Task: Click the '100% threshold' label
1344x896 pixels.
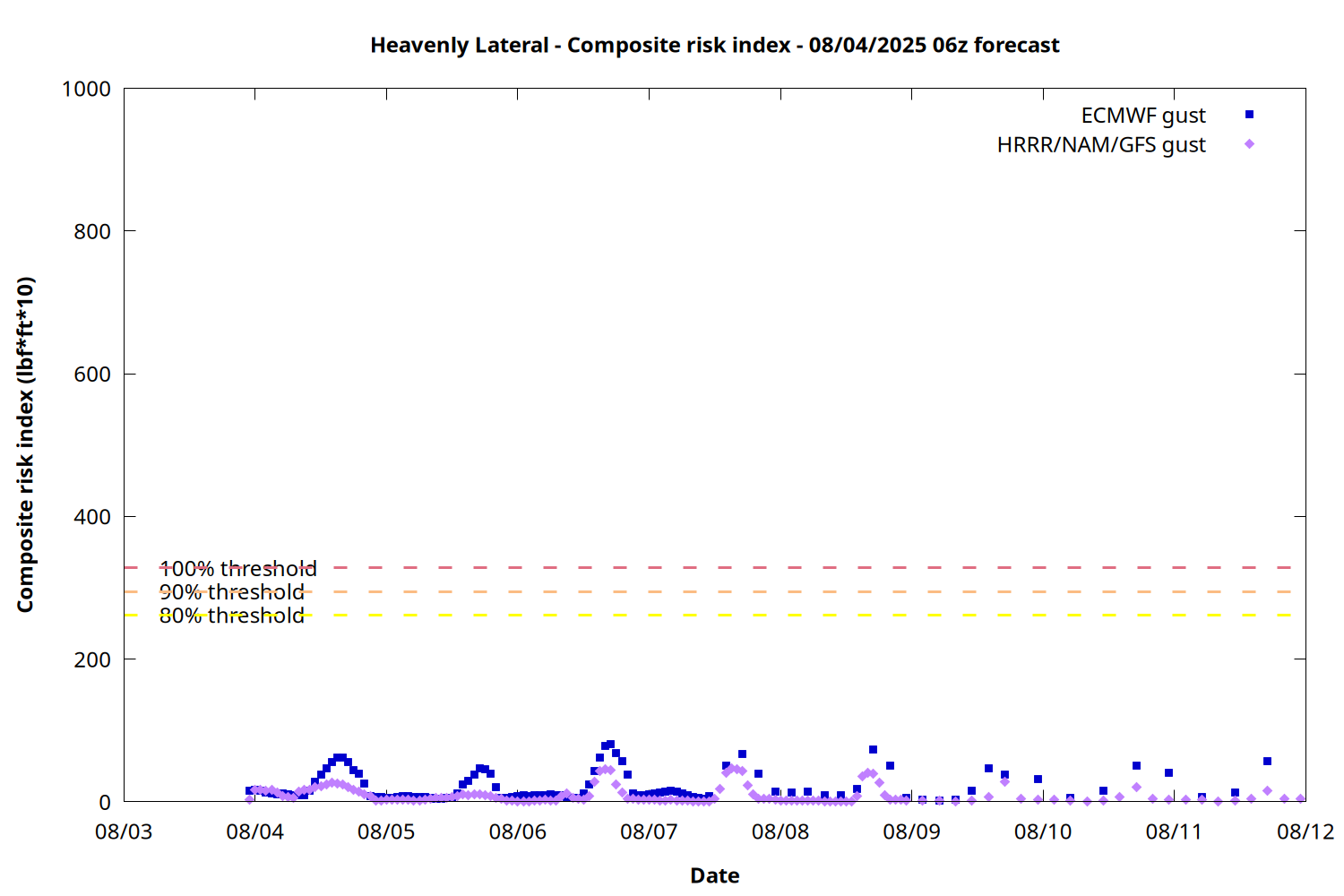Action: click(x=237, y=569)
